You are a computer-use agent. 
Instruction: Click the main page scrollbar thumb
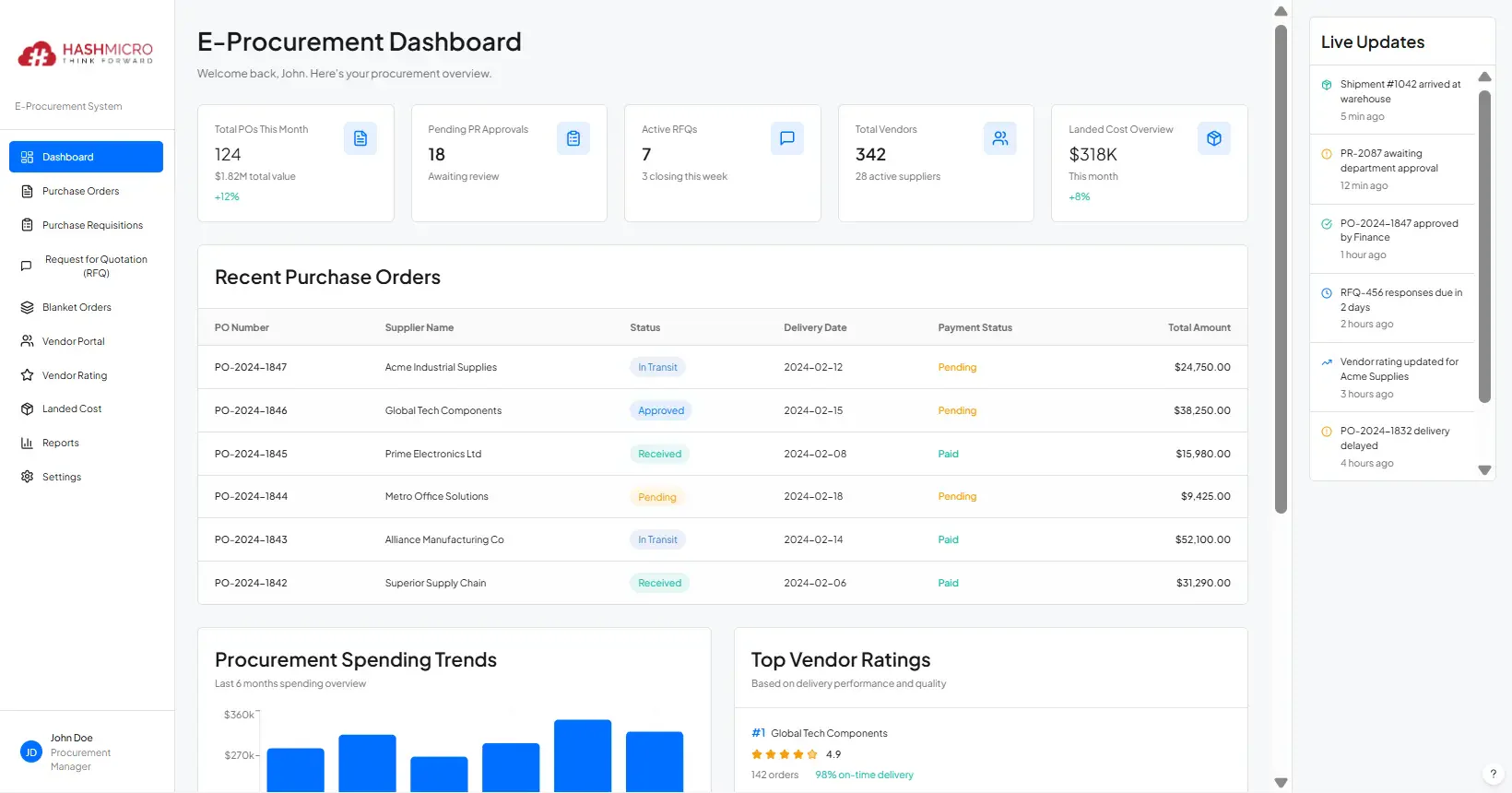(x=1281, y=268)
